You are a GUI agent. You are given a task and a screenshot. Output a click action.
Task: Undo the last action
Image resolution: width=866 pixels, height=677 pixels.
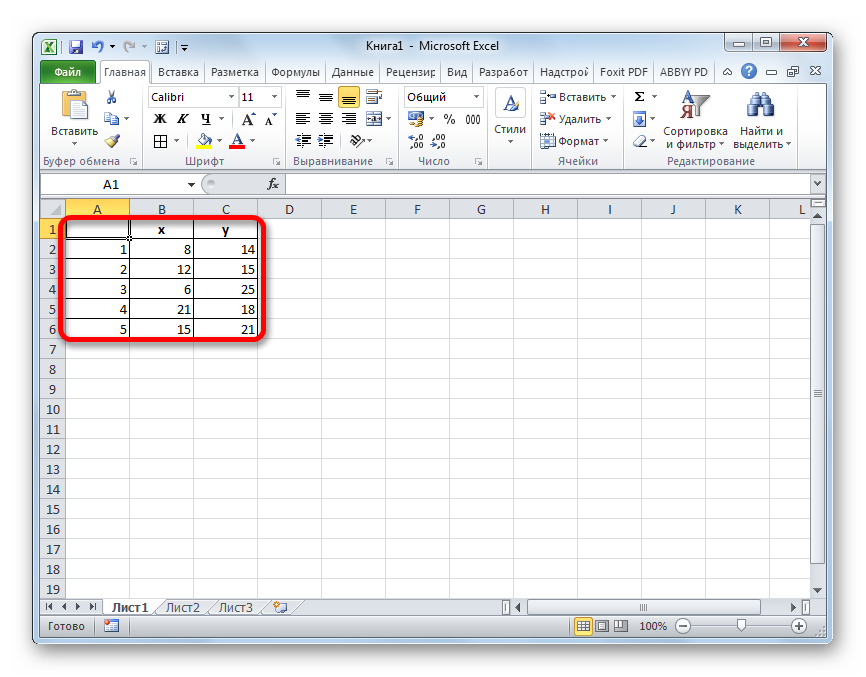pos(98,47)
